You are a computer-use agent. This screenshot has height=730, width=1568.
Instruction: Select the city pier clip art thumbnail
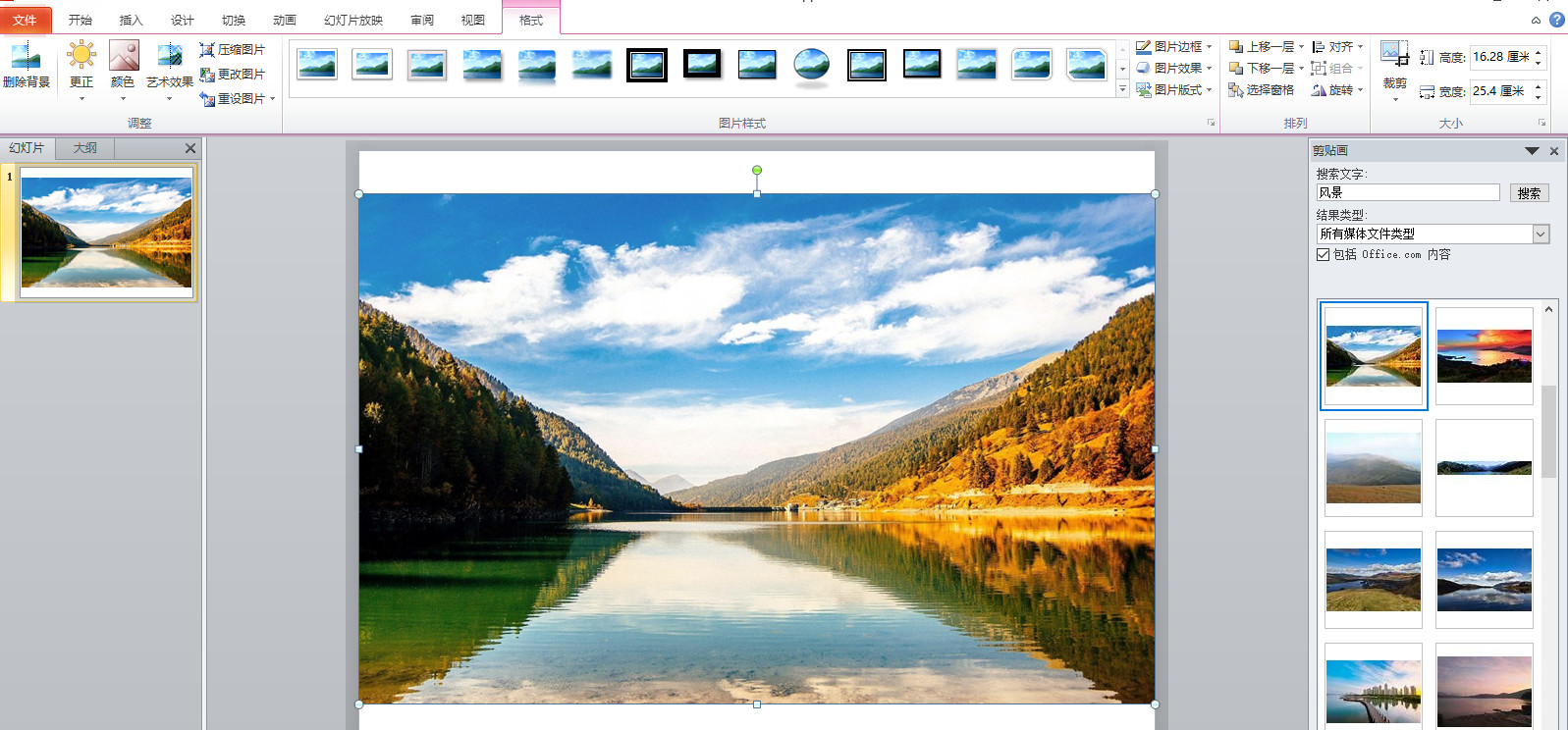click(1373, 686)
